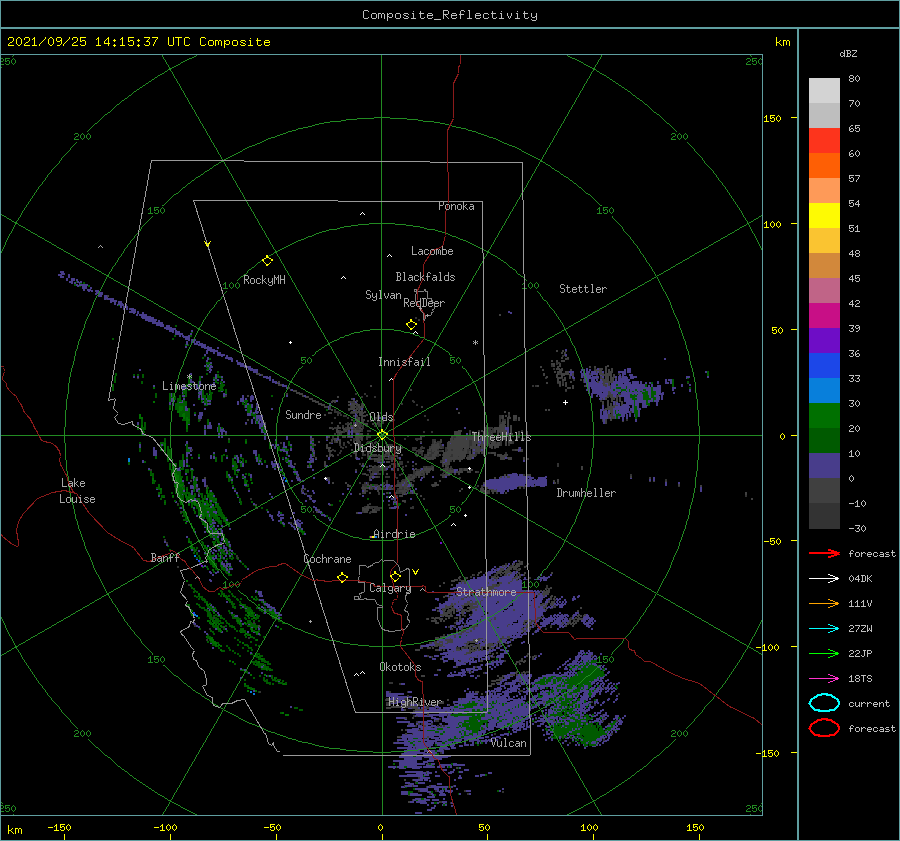
Task: Click the Ponoka city label
Action: pos(456,206)
